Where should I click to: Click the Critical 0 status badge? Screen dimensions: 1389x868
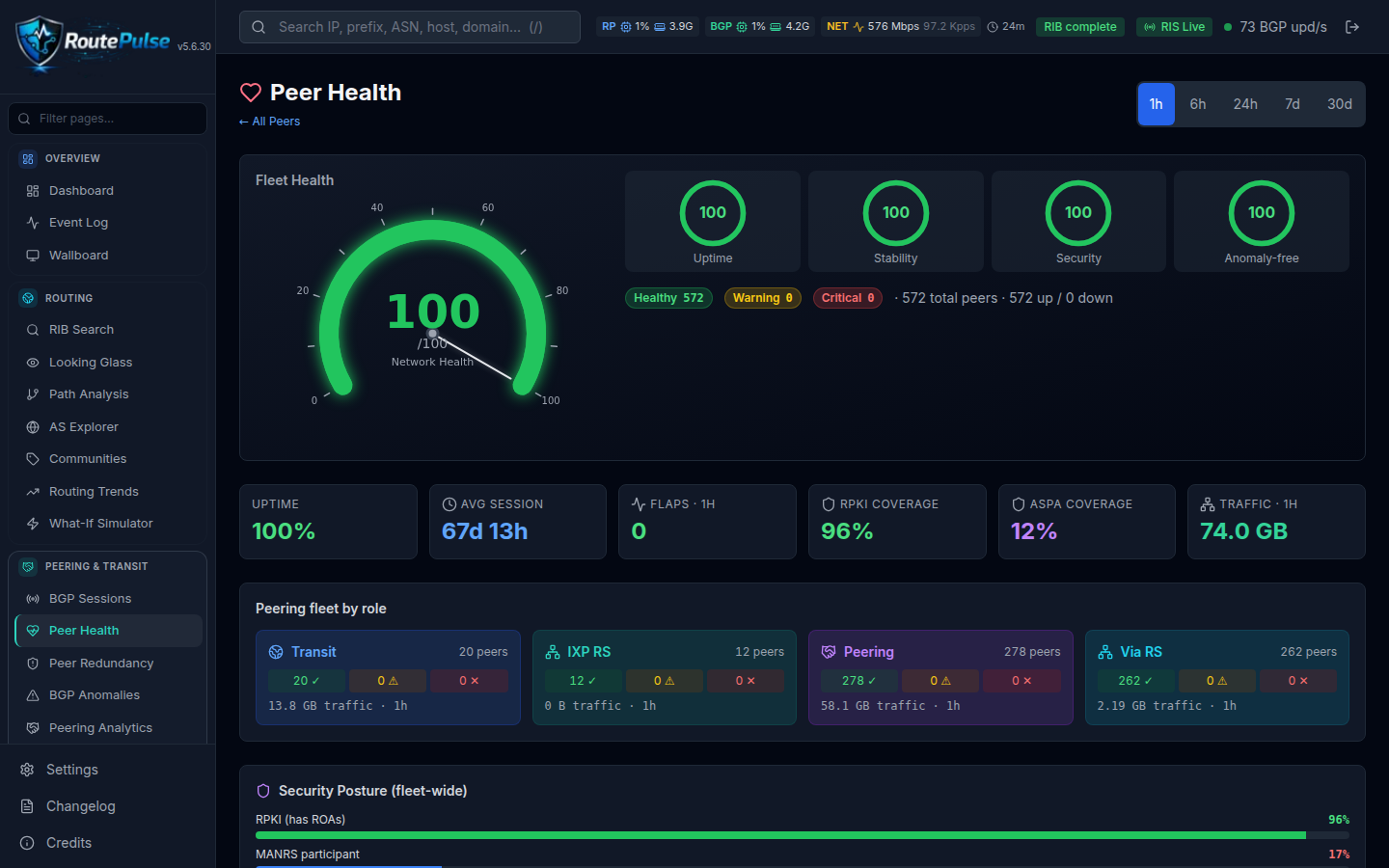[x=848, y=298]
